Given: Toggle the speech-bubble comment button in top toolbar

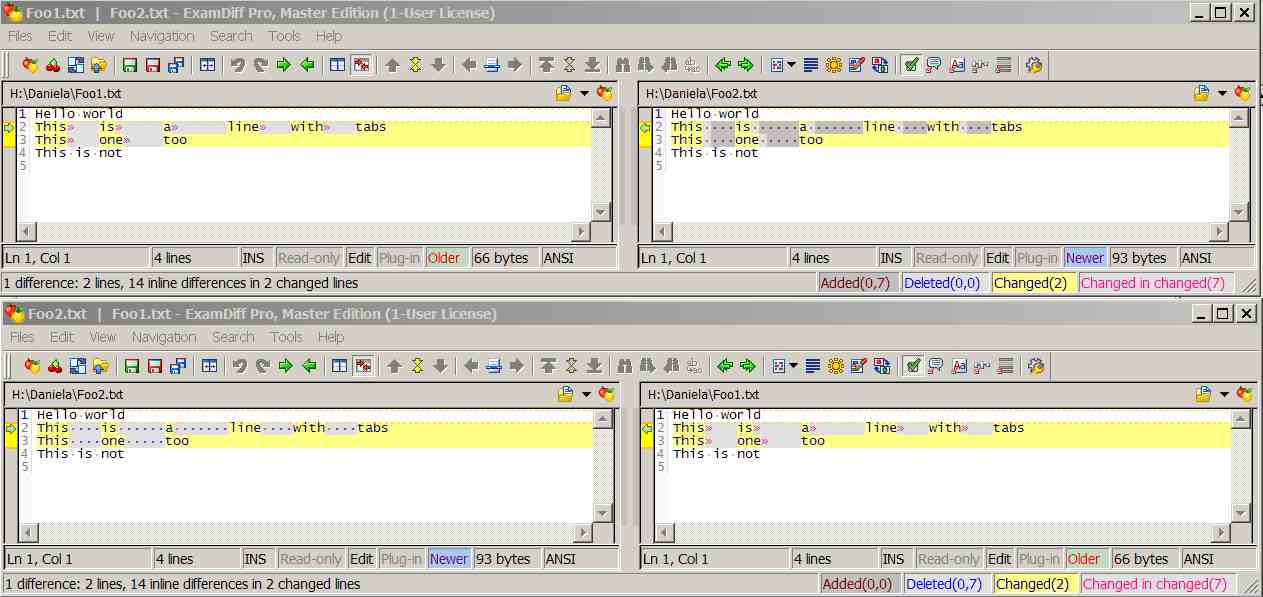Looking at the screenshot, I should pyautogui.click(x=934, y=65).
